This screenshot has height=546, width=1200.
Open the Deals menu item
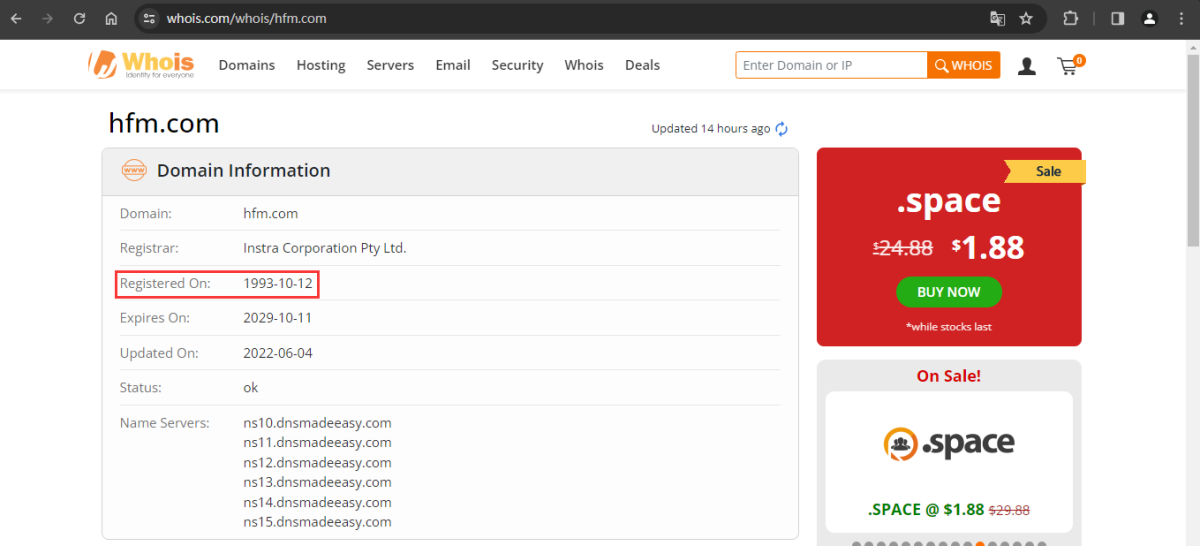pos(642,65)
